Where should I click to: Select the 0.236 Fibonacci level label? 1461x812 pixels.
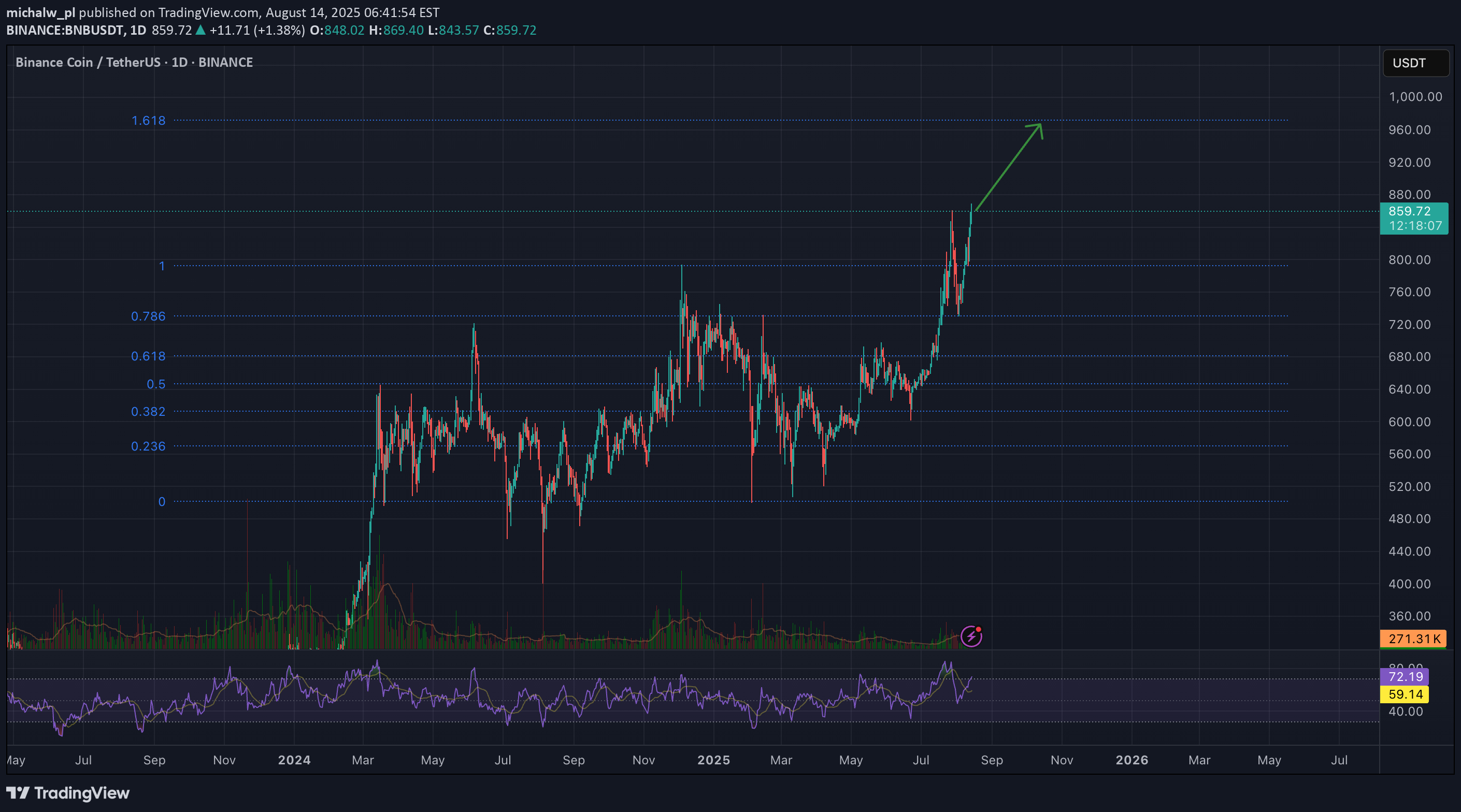[x=148, y=446]
